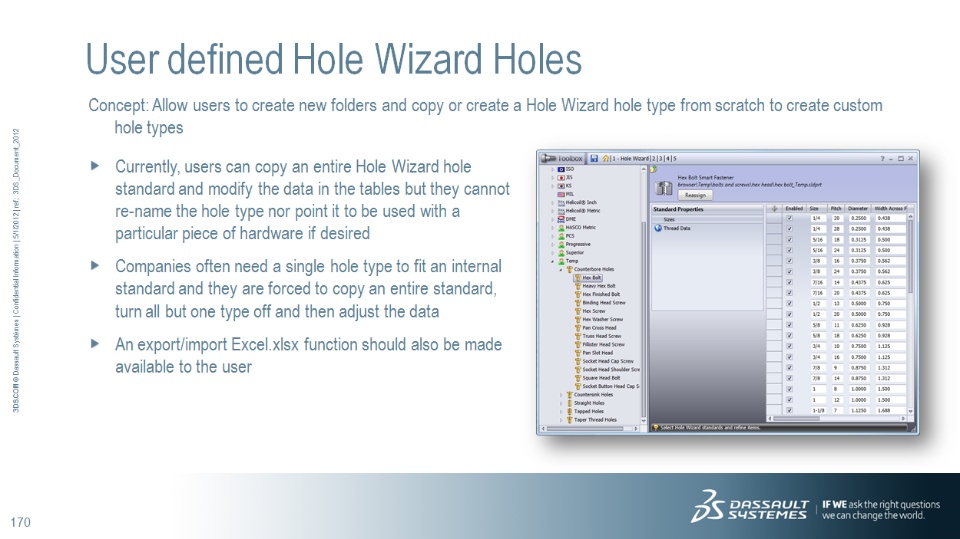
Task: Click the Binding Head Screw hole icon
Action: coord(578,303)
